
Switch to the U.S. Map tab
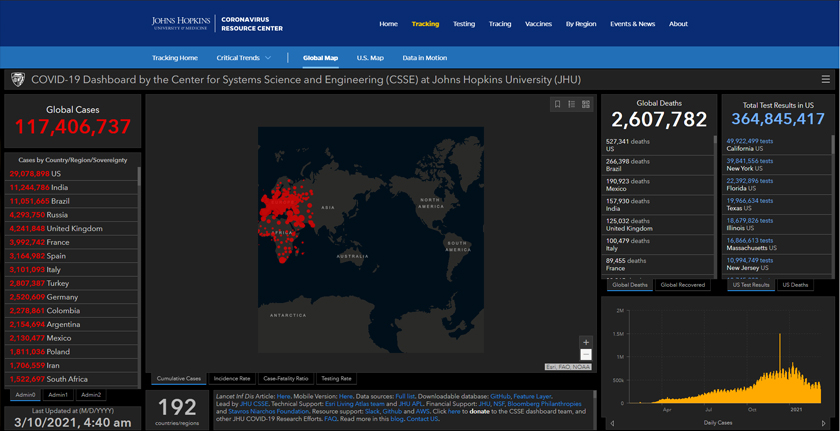pyautogui.click(x=370, y=58)
